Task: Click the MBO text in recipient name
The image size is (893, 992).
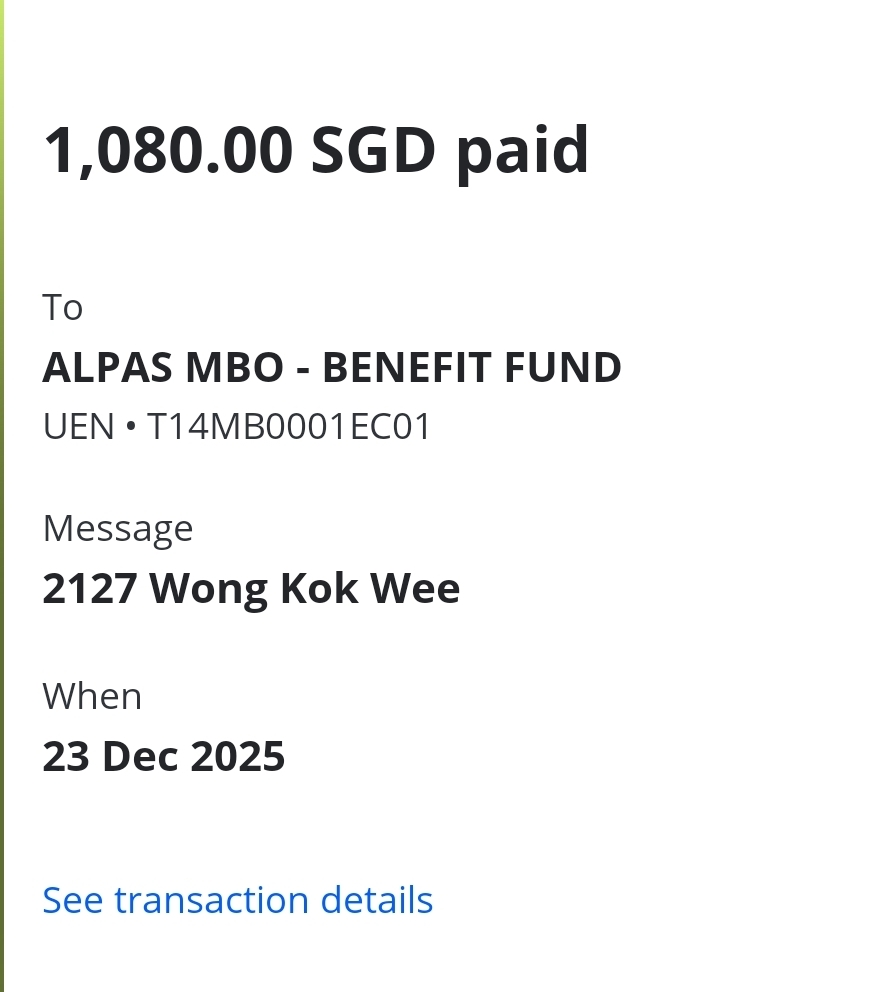Action: tap(235, 367)
